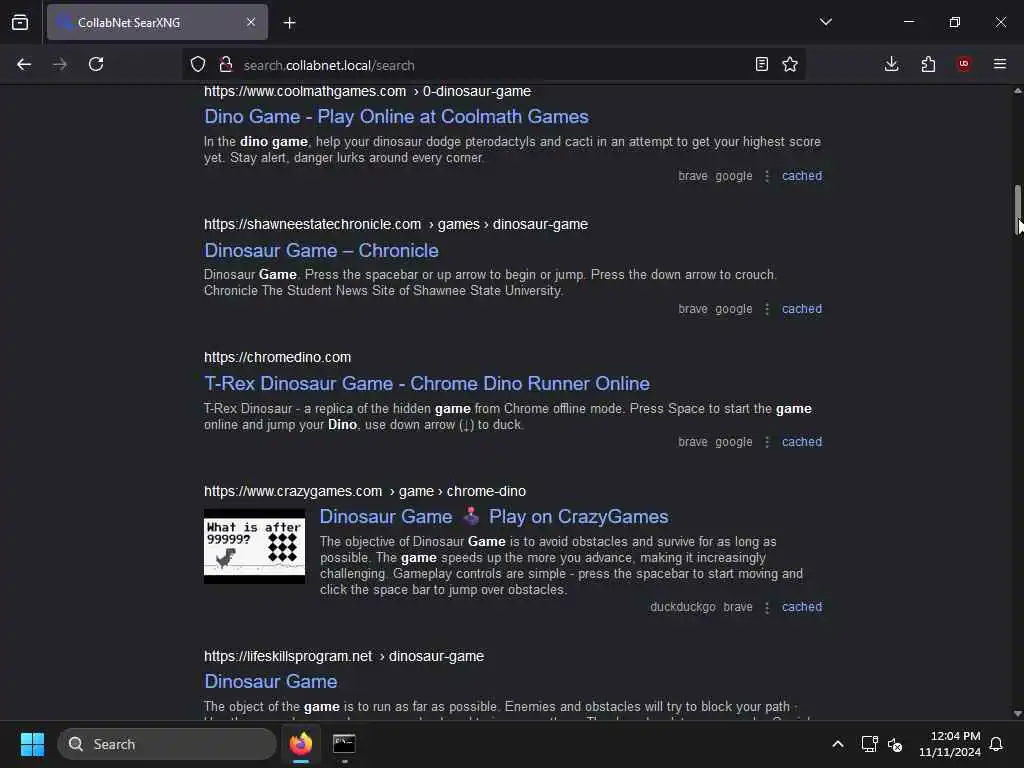Click the uBlock Origin extension icon

pyautogui.click(x=963, y=63)
